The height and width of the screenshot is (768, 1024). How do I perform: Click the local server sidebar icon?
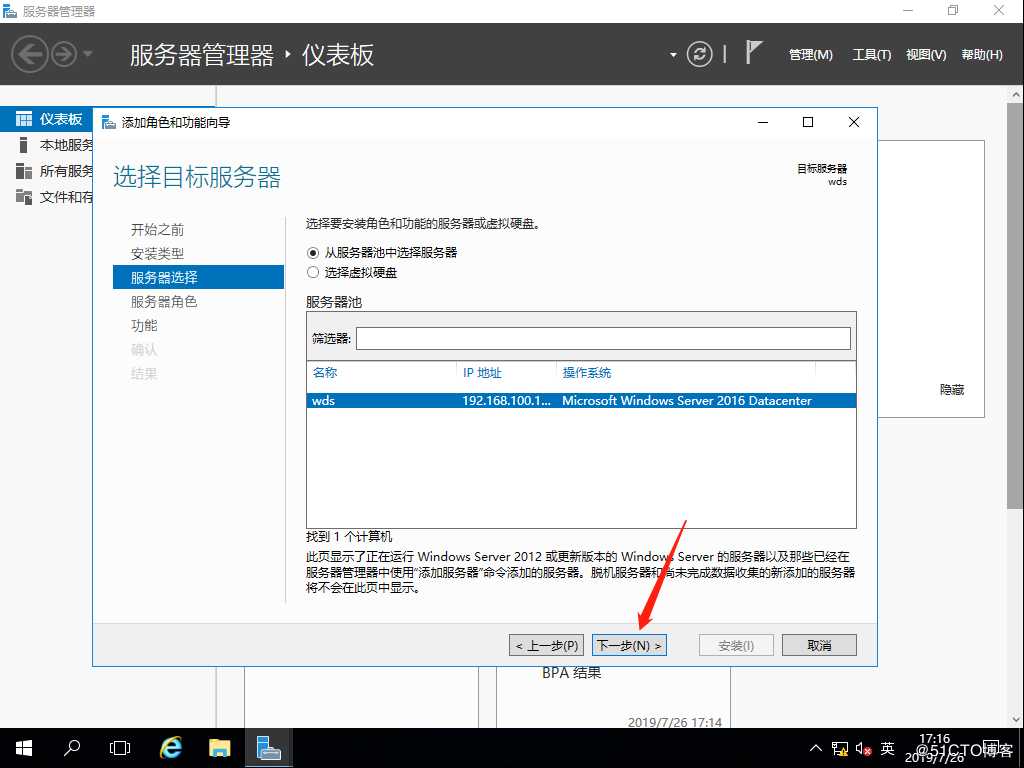[24, 145]
